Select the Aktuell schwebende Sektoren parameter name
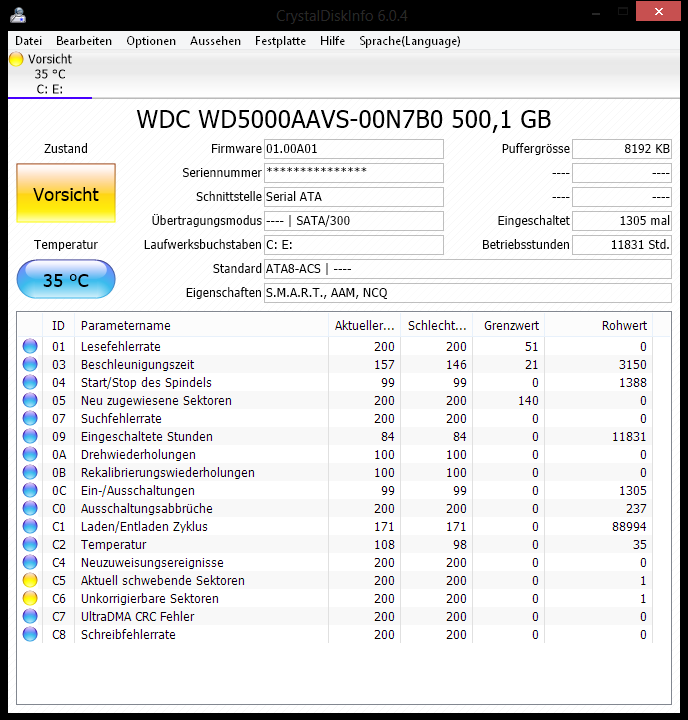Screen dimensions: 688x720 pyautogui.click(x=163, y=580)
